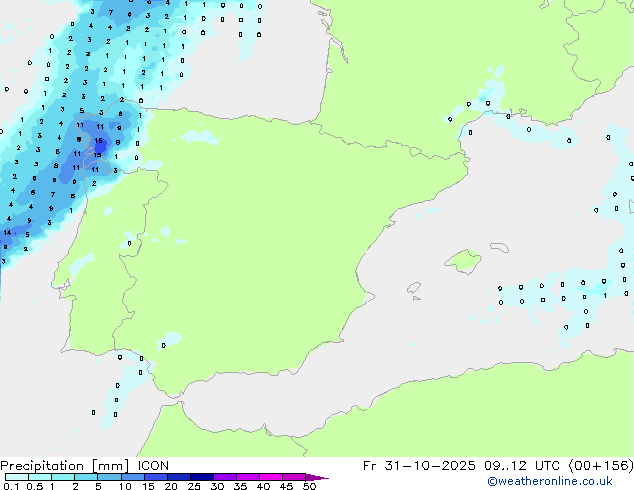
Task: Click the '(00+156)' forecast offset text
Action: click(x=601, y=466)
